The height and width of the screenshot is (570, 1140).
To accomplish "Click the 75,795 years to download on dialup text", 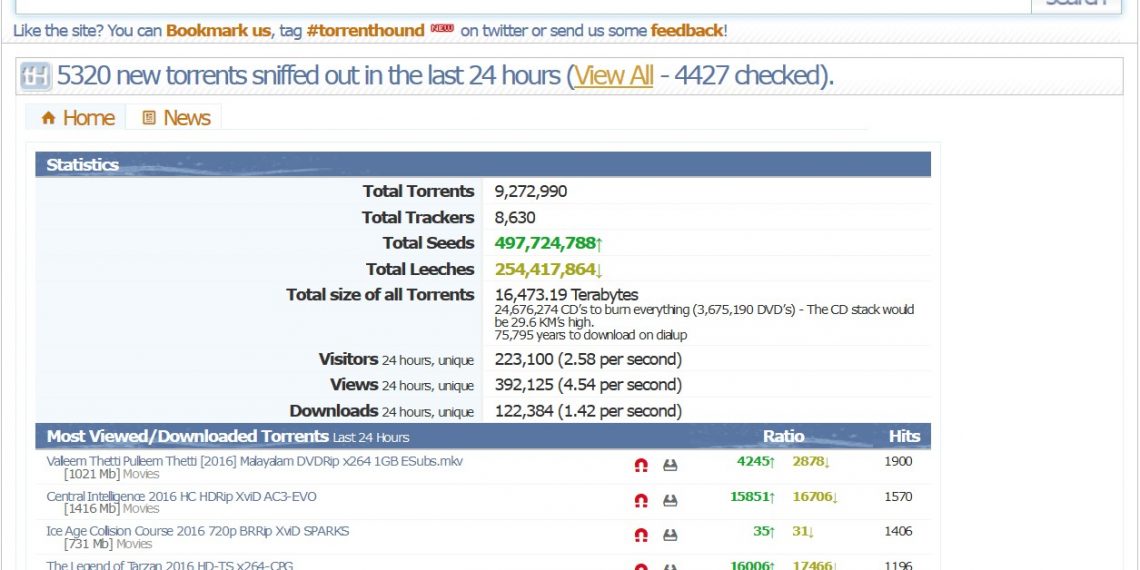I will pos(590,335).
